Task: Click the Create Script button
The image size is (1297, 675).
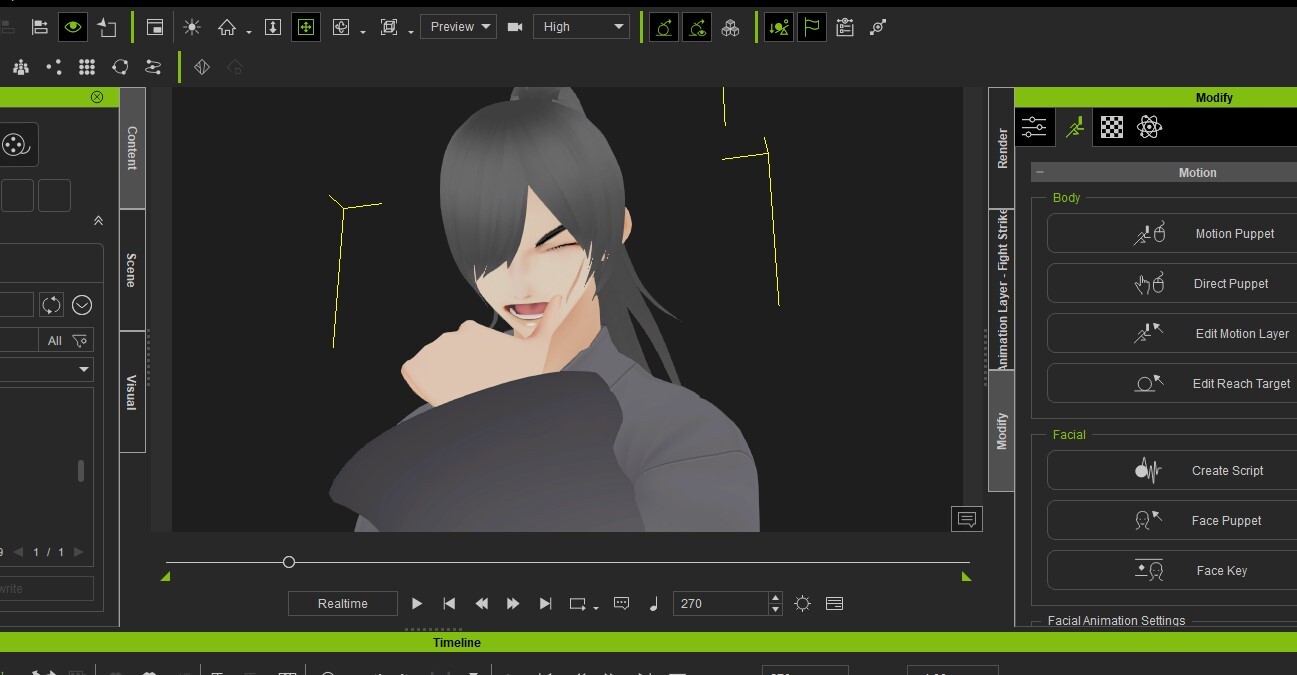Action: click(x=1172, y=470)
